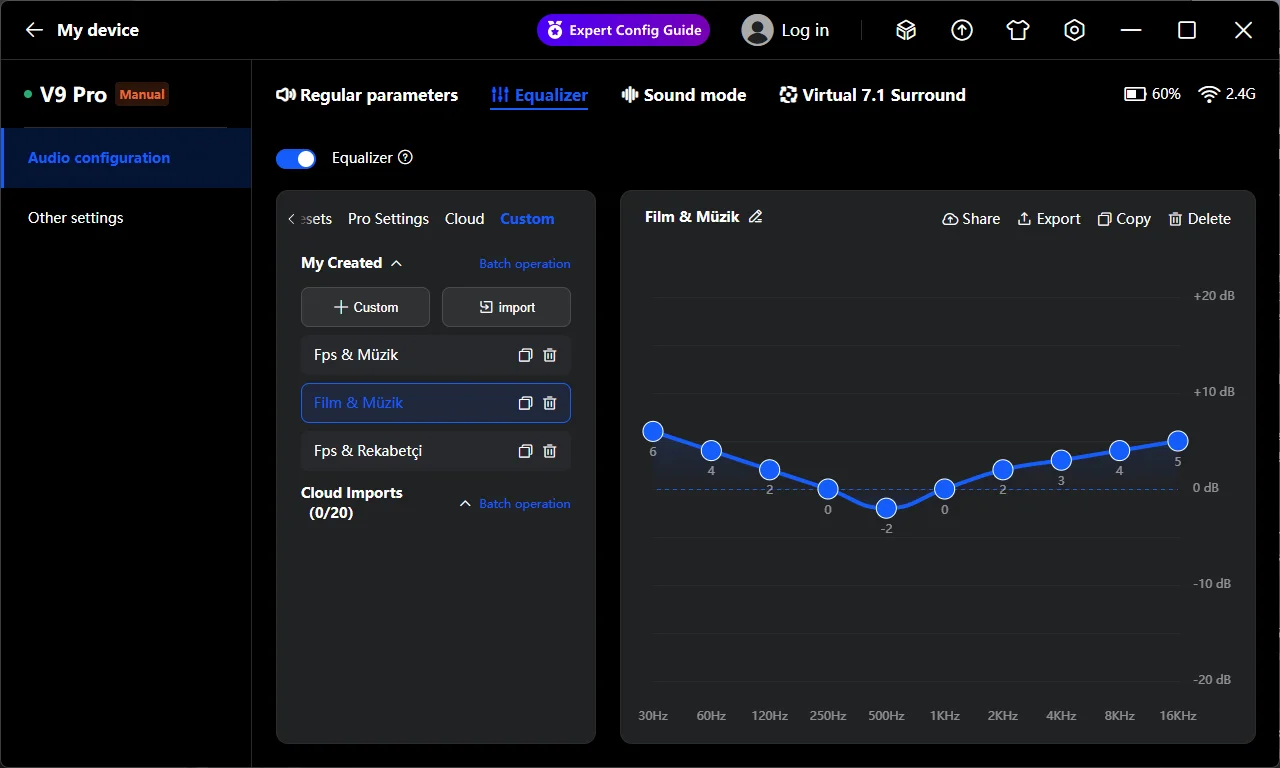Image resolution: width=1280 pixels, height=768 pixels.
Task: Open the Virtual 7.1 Surround tab
Action: pyautogui.click(x=872, y=95)
